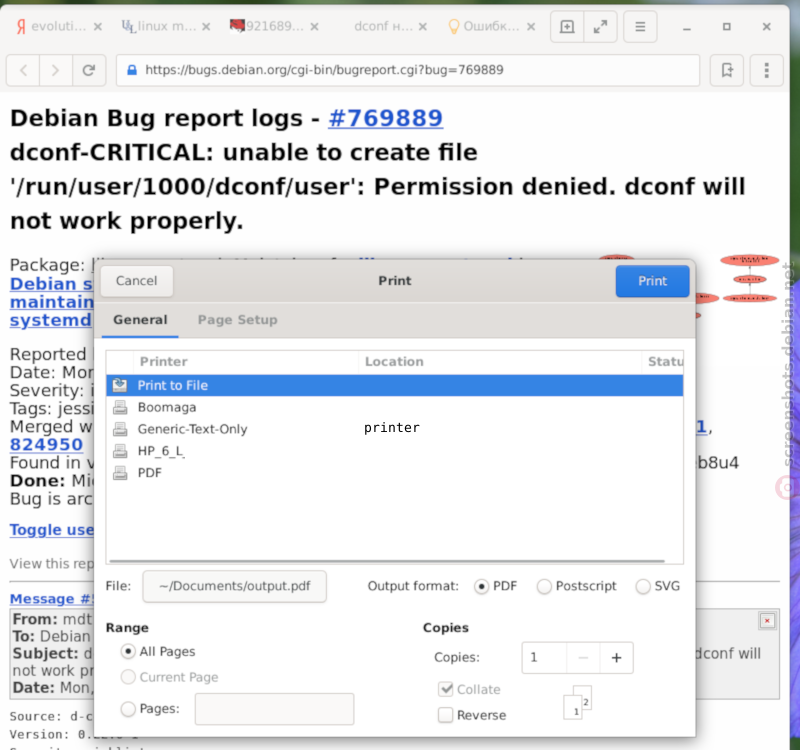Click the Print to File printer icon
800x750 pixels.
(x=120, y=385)
